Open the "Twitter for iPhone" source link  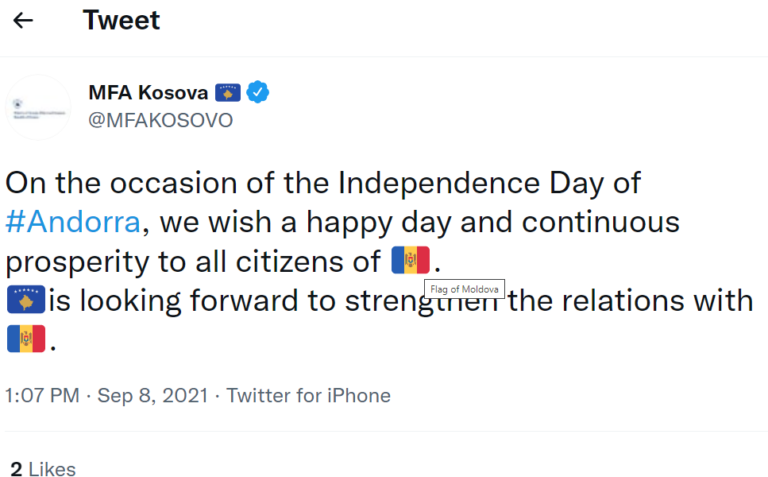click(x=308, y=395)
